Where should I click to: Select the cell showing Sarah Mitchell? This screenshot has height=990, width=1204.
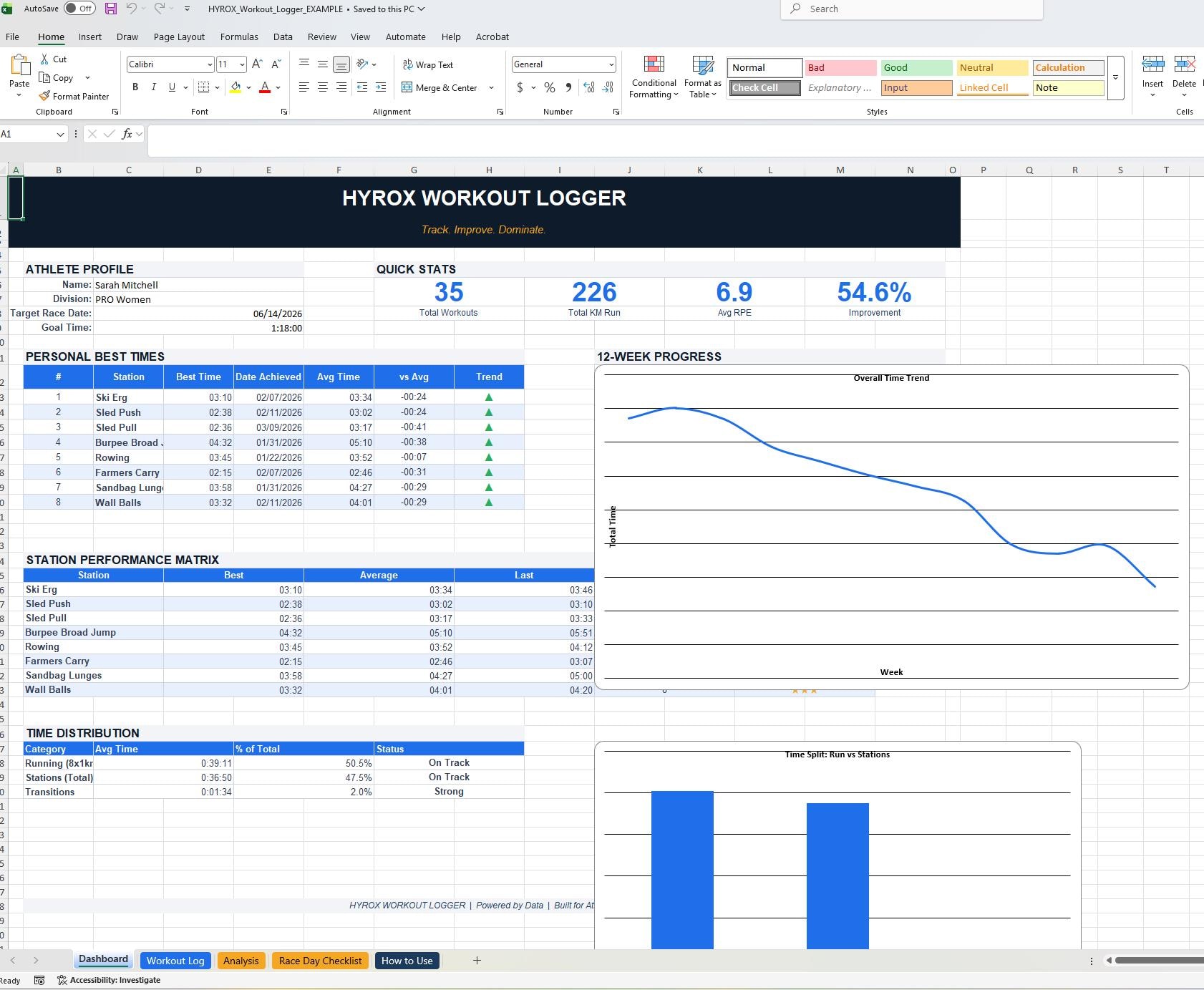click(x=198, y=285)
